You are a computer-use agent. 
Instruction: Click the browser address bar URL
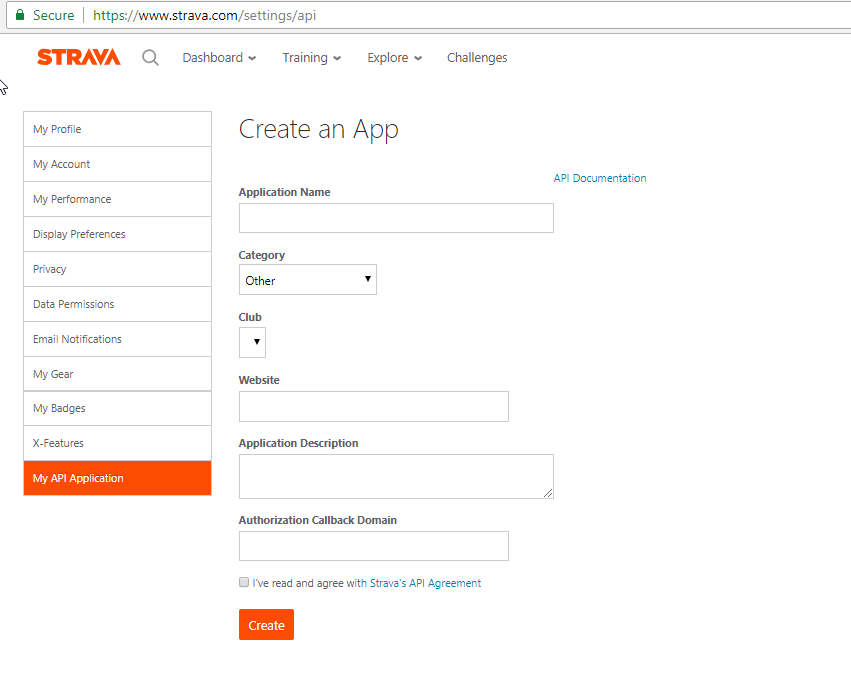[x=205, y=15]
